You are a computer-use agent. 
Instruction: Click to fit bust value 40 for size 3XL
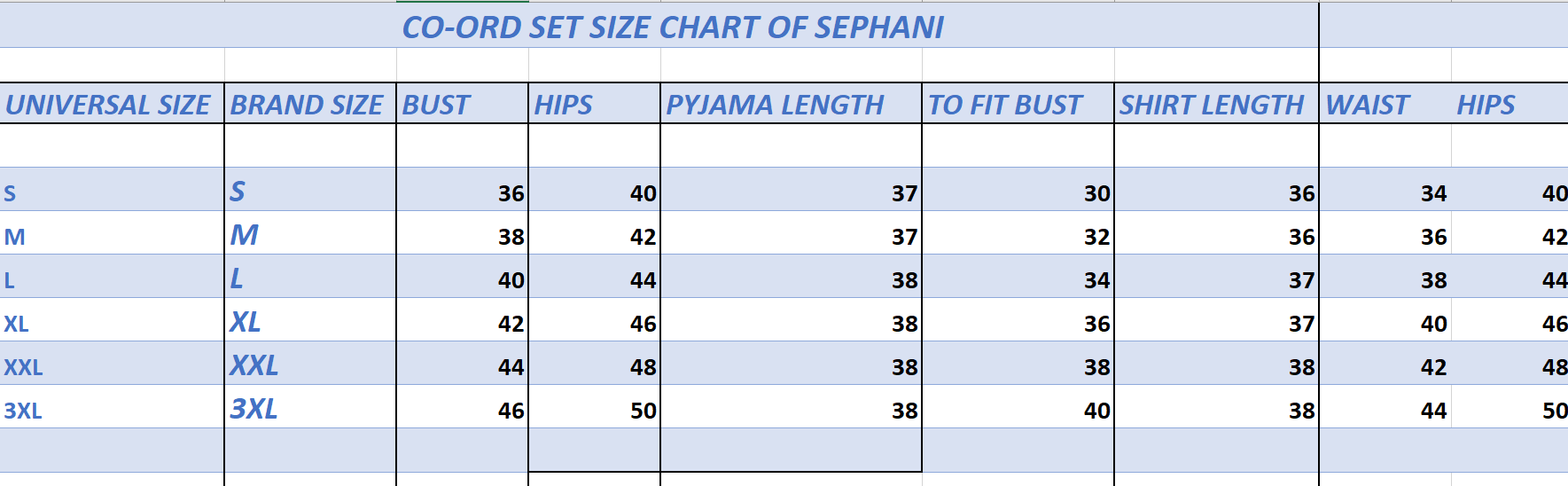(1096, 411)
